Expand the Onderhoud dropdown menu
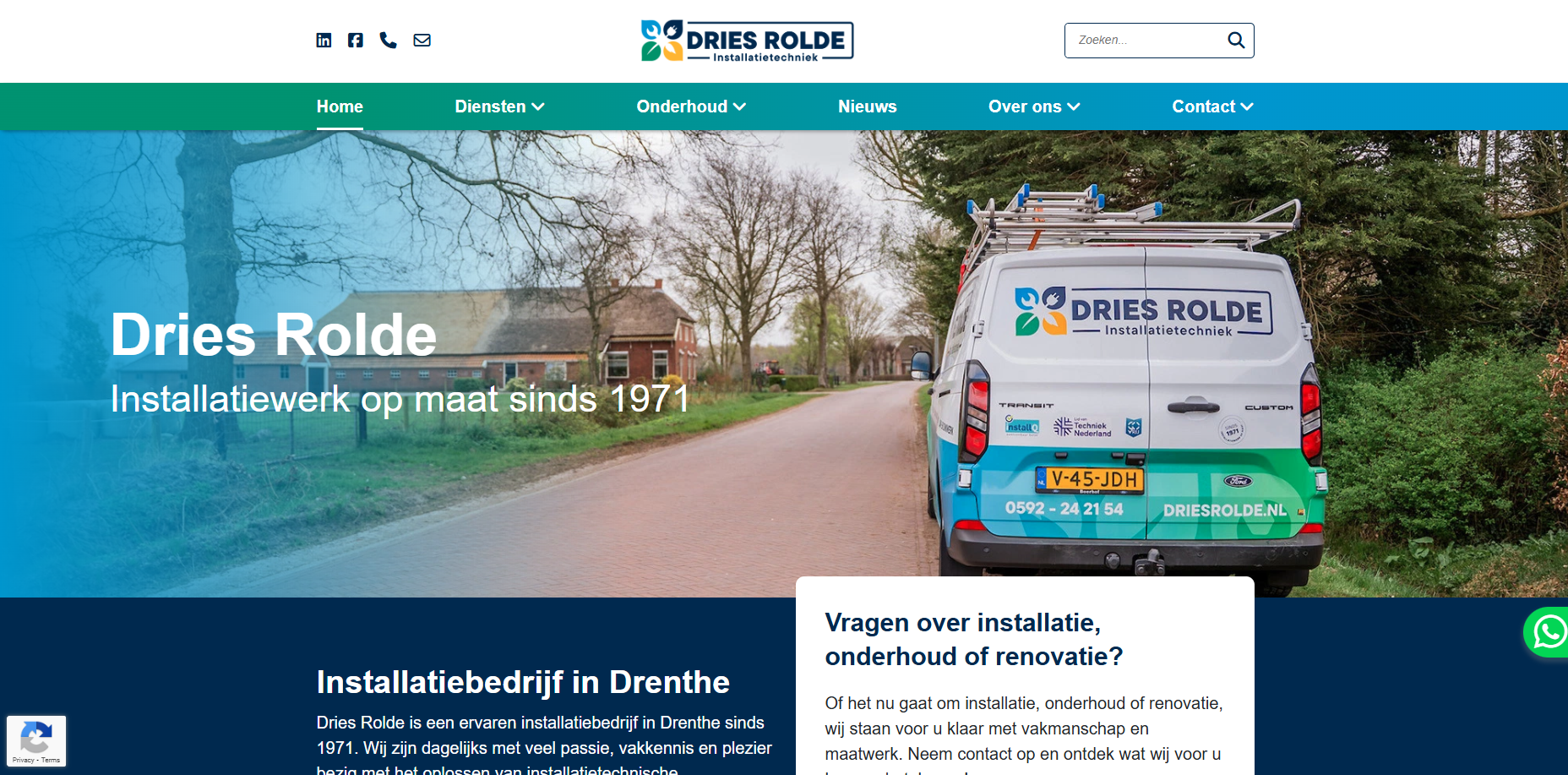 coord(691,106)
